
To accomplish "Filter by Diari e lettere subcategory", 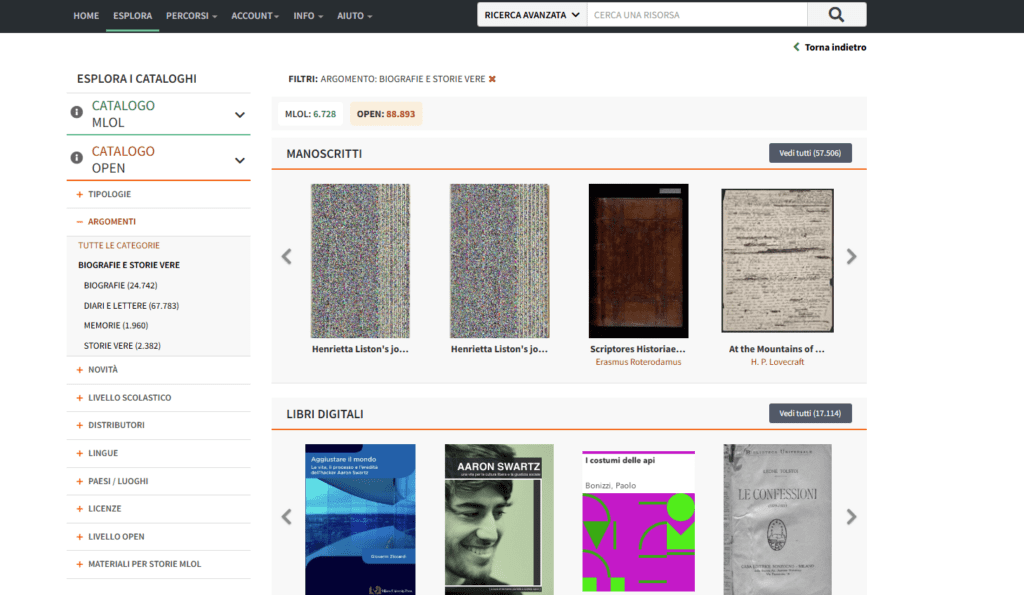I will 131,306.
